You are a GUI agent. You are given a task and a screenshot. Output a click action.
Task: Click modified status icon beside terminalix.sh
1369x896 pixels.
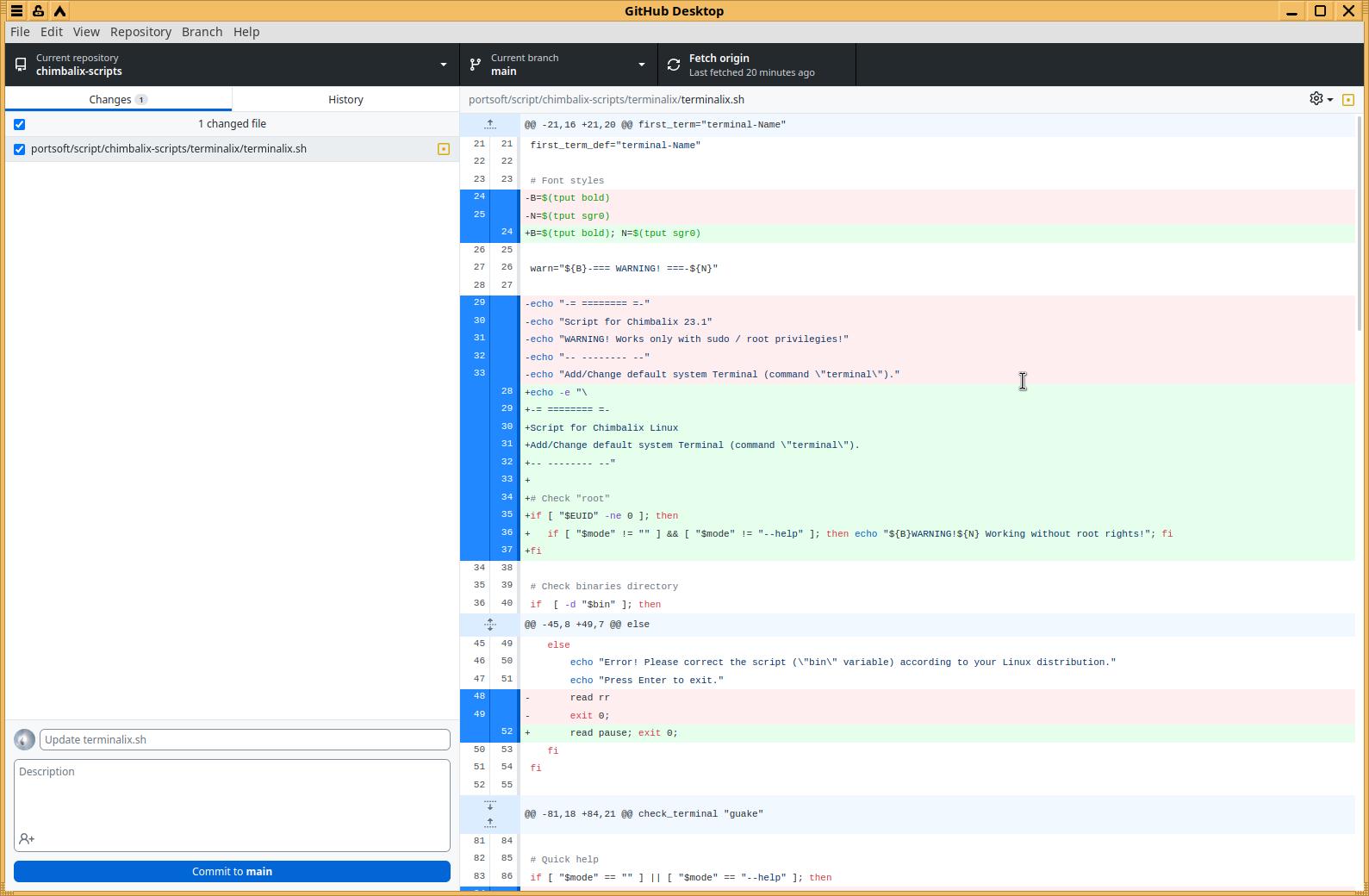click(444, 149)
